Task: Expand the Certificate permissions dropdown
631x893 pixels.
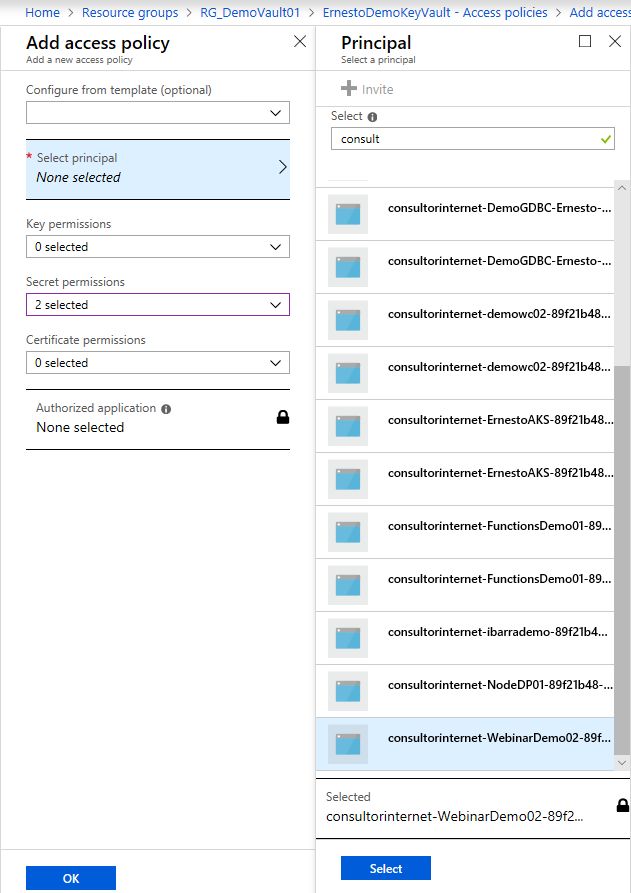Action: [x=158, y=363]
